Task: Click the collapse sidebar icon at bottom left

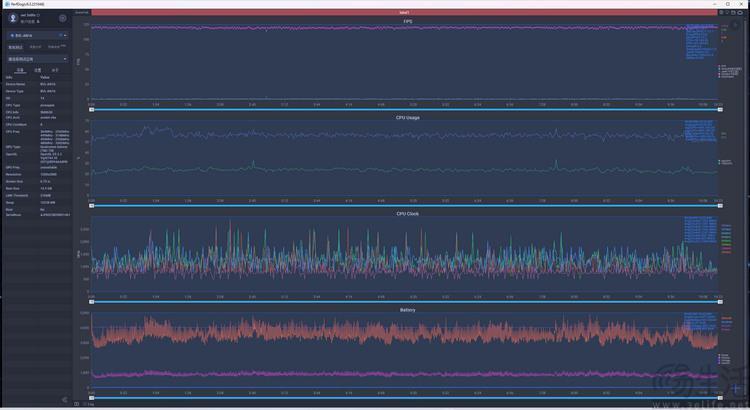Action: pos(65,400)
